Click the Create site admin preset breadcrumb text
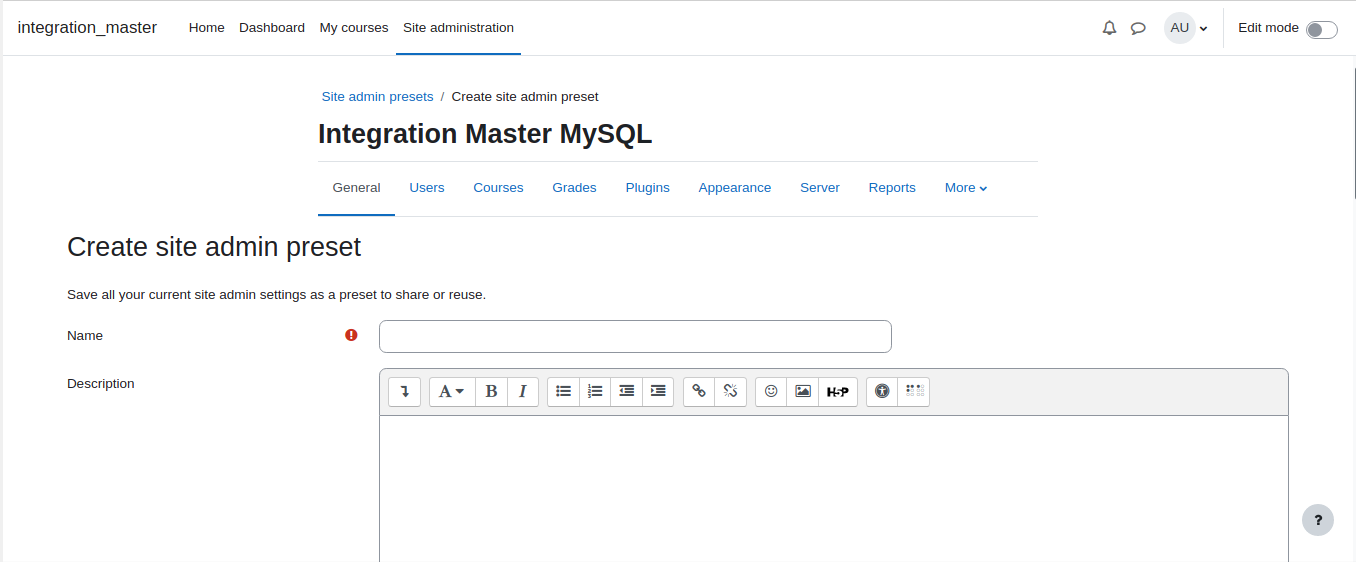The height and width of the screenshot is (562, 1356). click(x=525, y=97)
